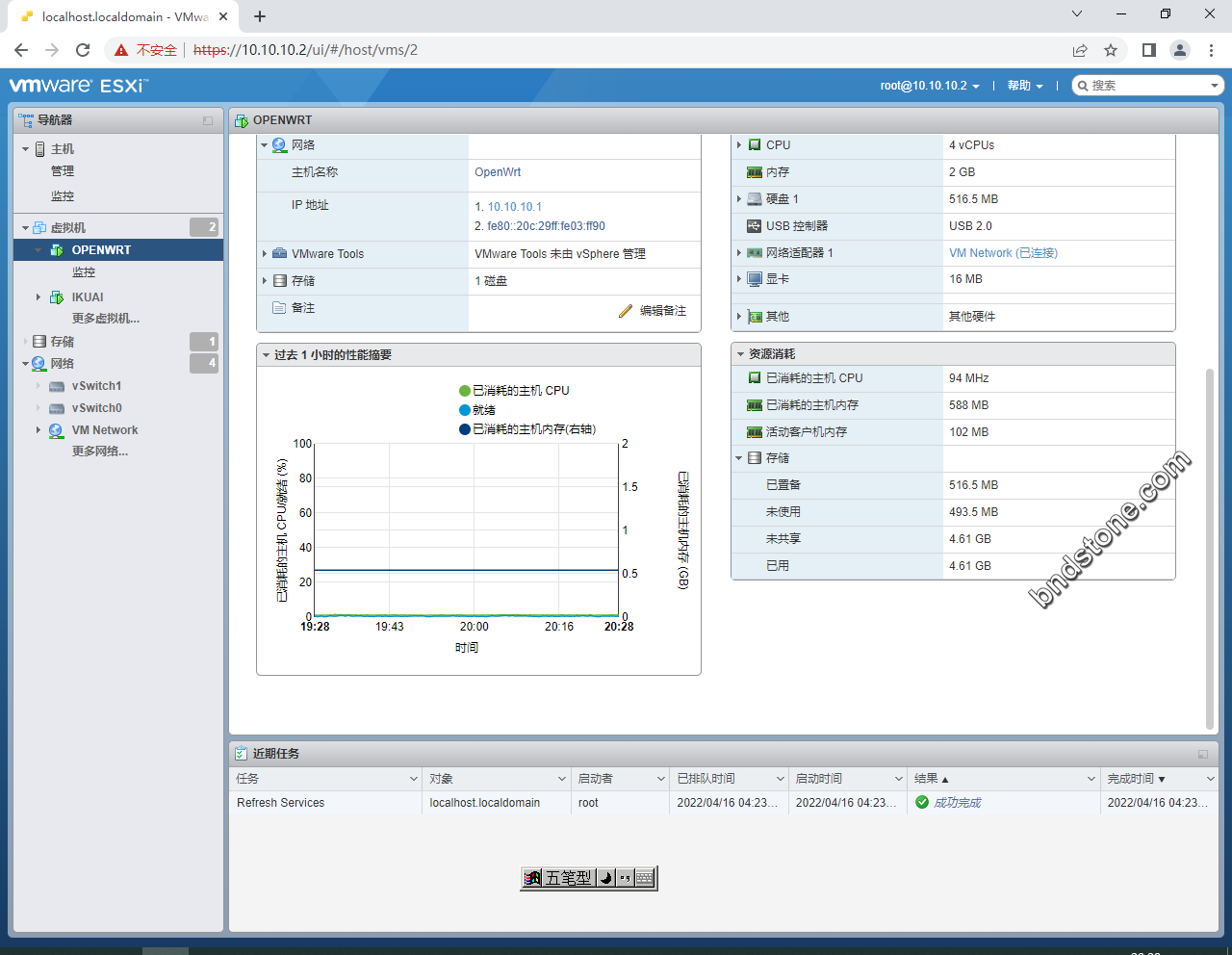Minimize the Navigator panel
Image resolution: width=1232 pixels, height=955 pixels.
(208, 121)
